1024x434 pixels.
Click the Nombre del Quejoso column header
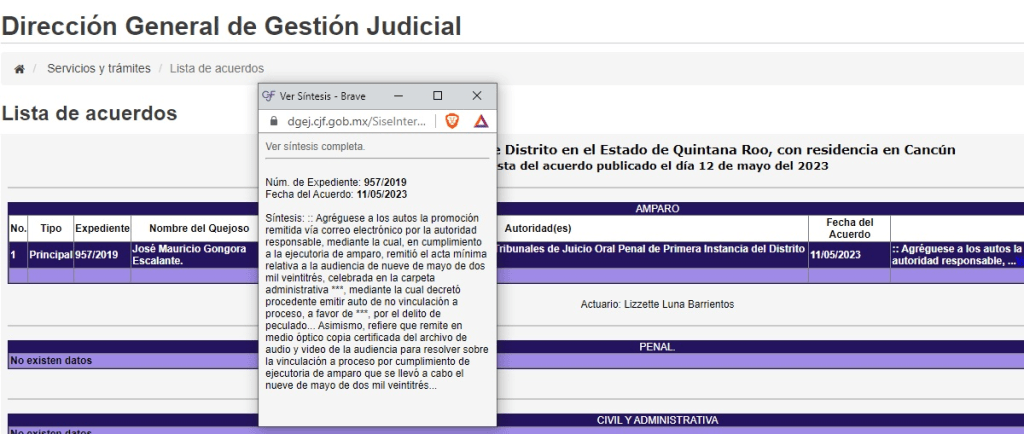[190, 228]
